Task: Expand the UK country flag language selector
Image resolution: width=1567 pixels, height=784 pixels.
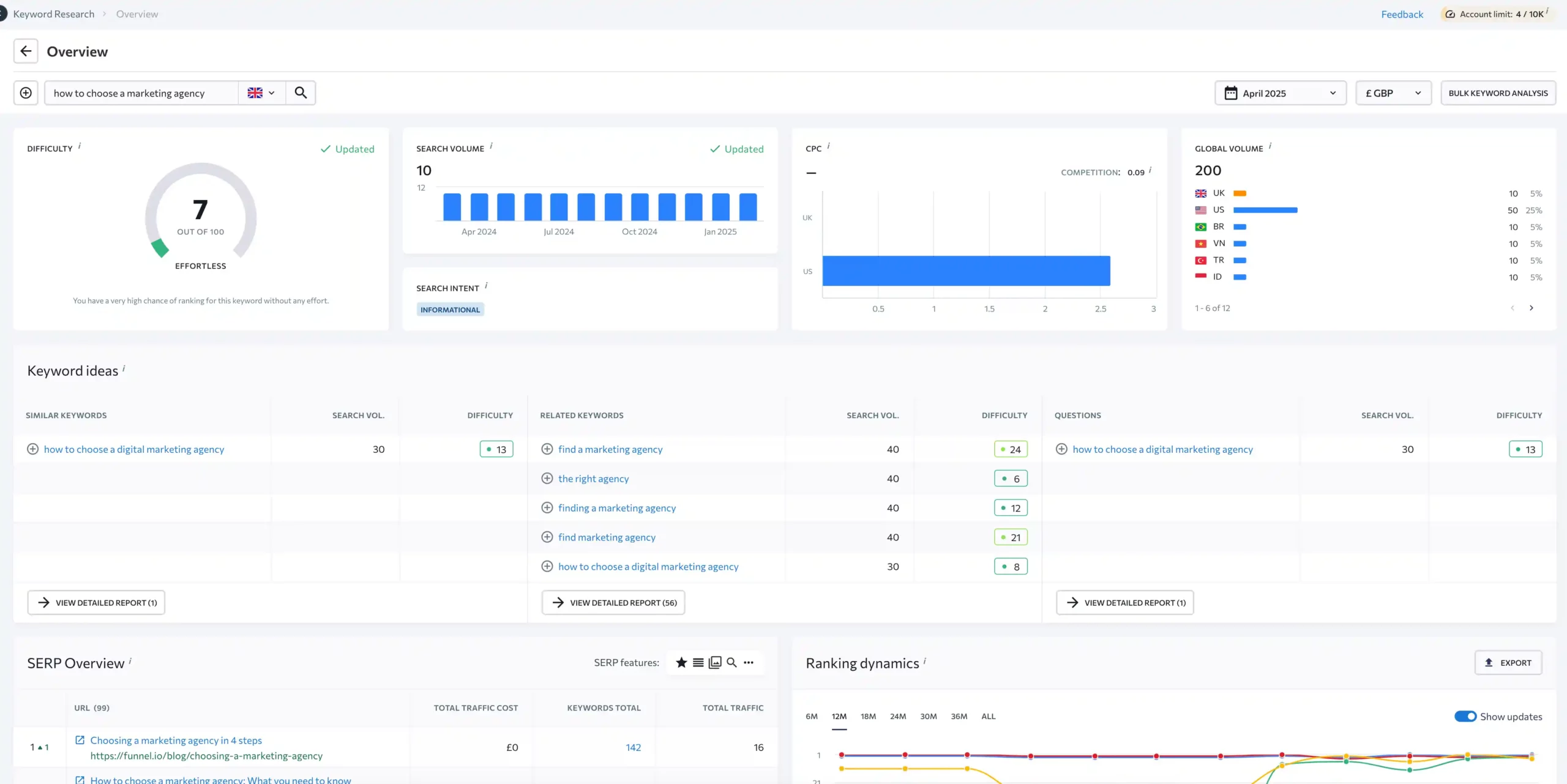Action: click(x=261, y=92)
